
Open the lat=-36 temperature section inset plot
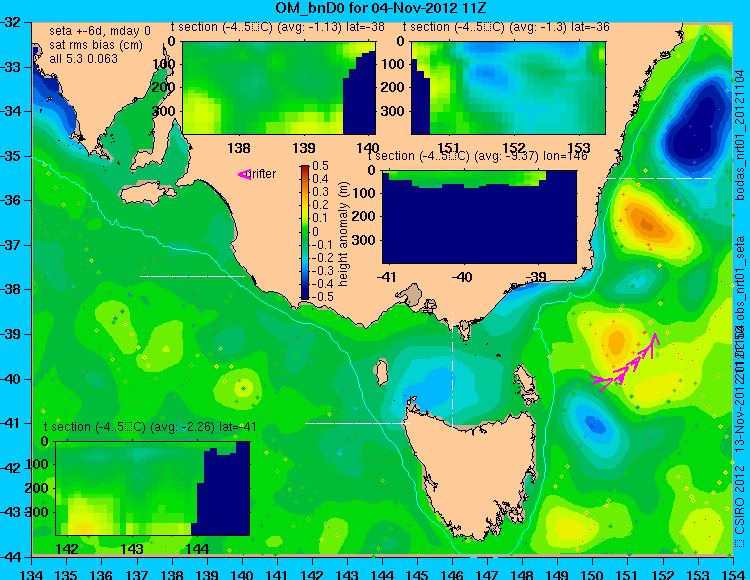[x=508, y=88]
